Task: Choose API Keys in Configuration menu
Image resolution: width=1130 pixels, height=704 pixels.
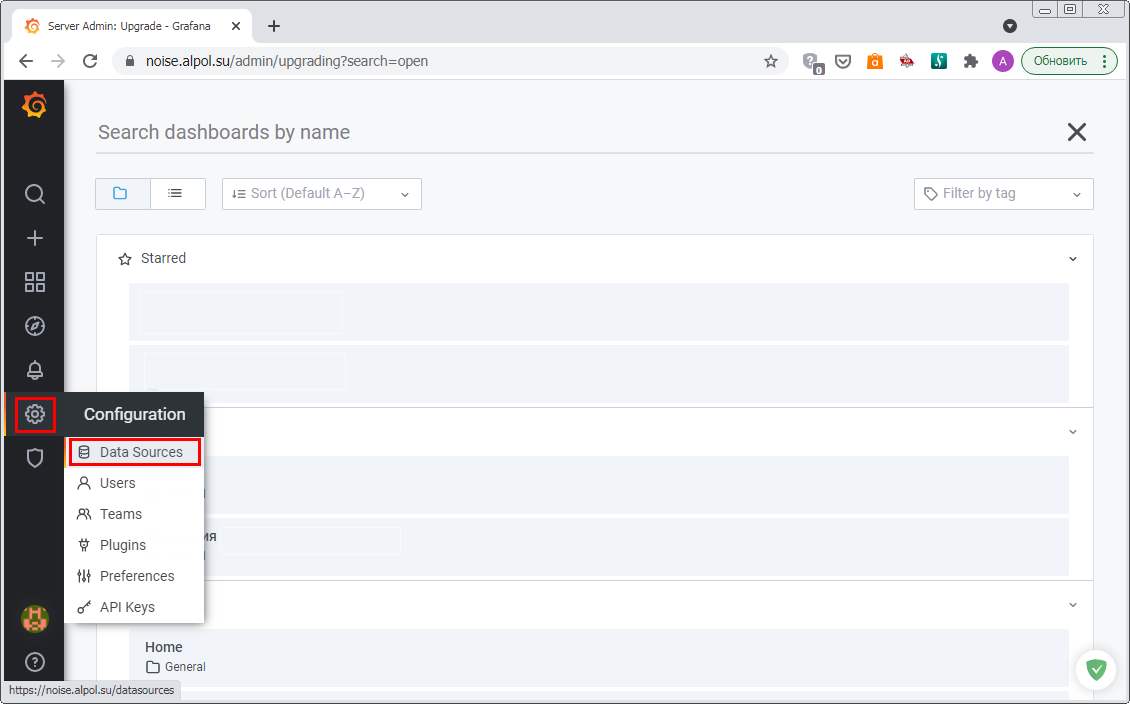Action: pos(127,607)
